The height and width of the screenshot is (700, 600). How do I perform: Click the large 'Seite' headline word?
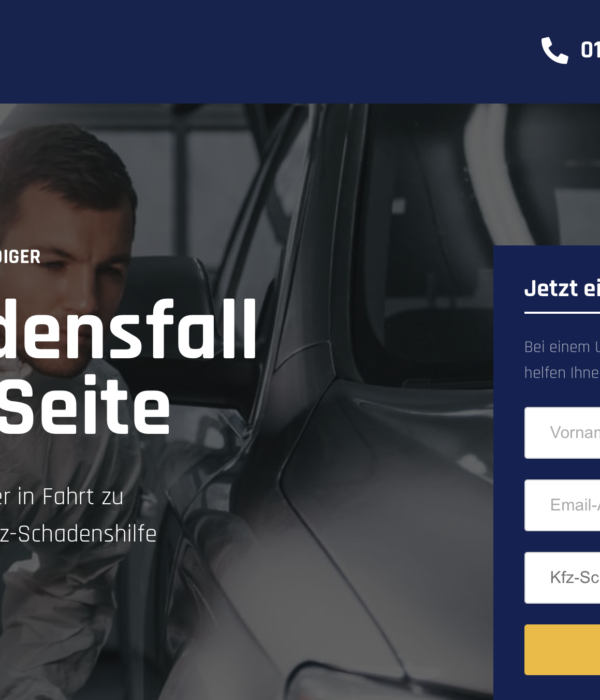tap(85, 405)
